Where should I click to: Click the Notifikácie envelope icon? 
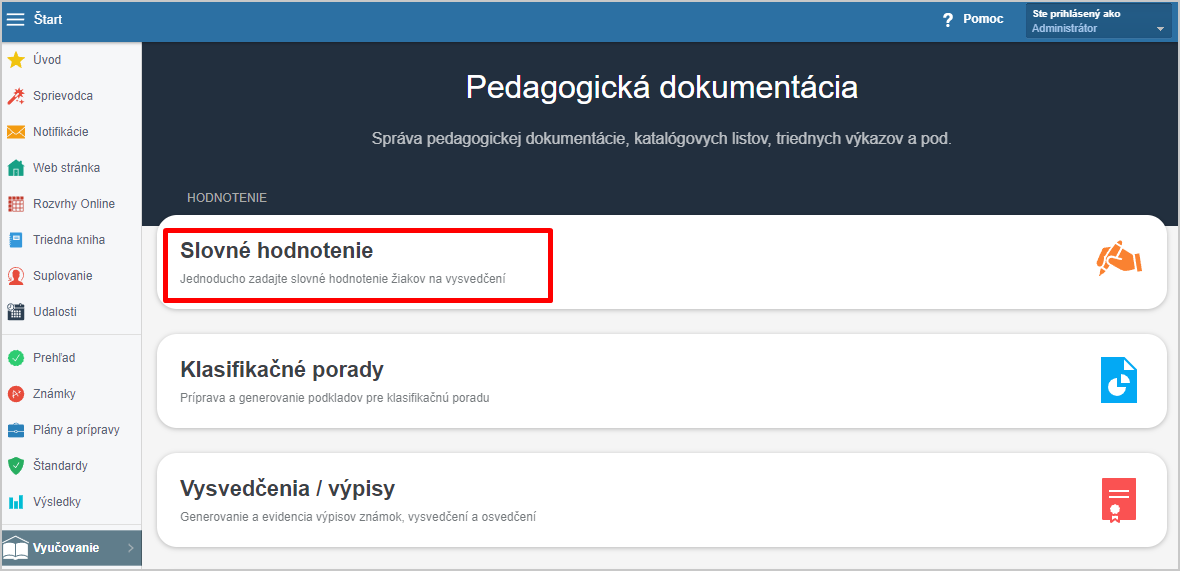coord(16,132)
